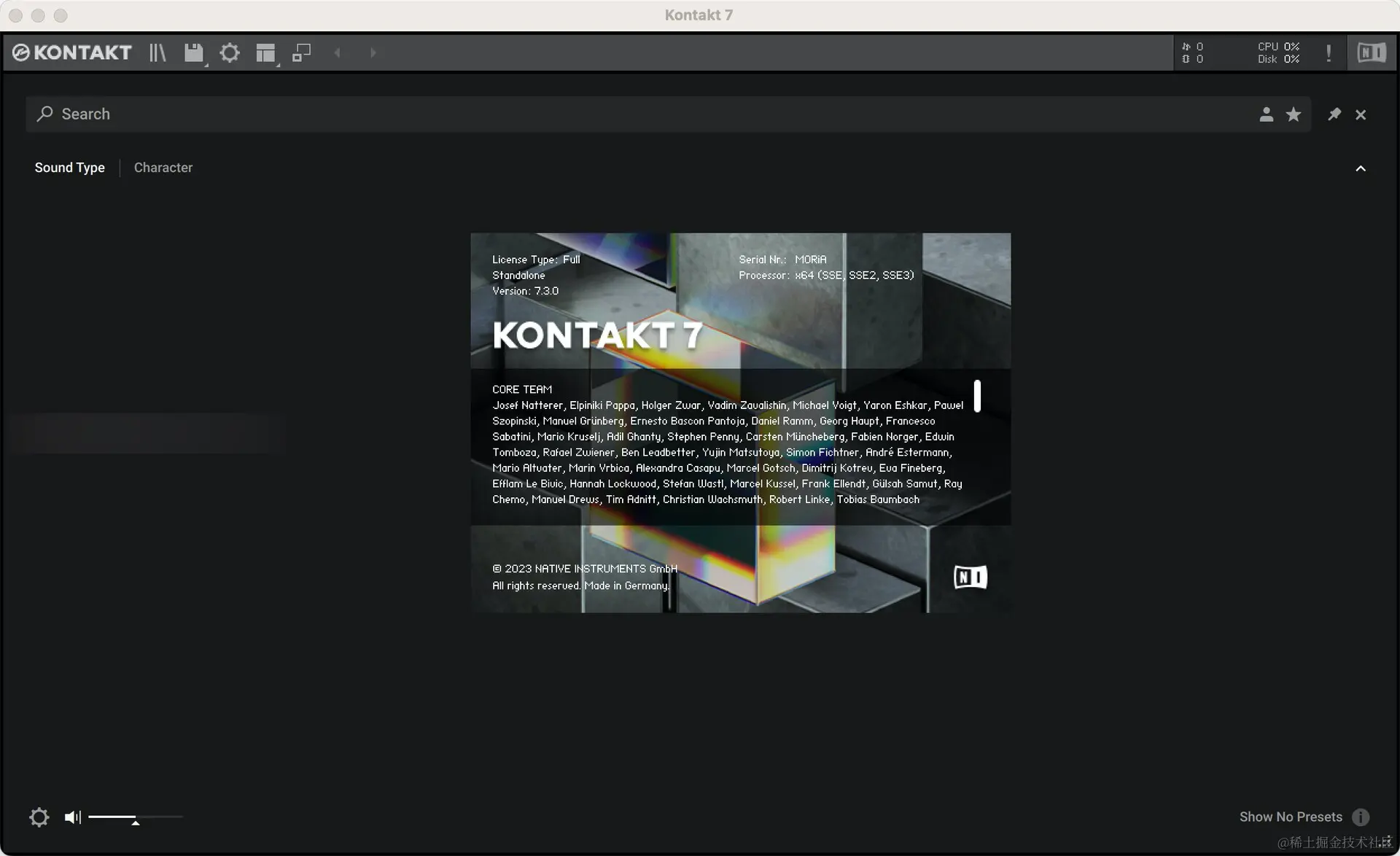Click the KONTAKT logo in header
The image size is (1400, 856).
pyautogui.click(x=72, y=52)
